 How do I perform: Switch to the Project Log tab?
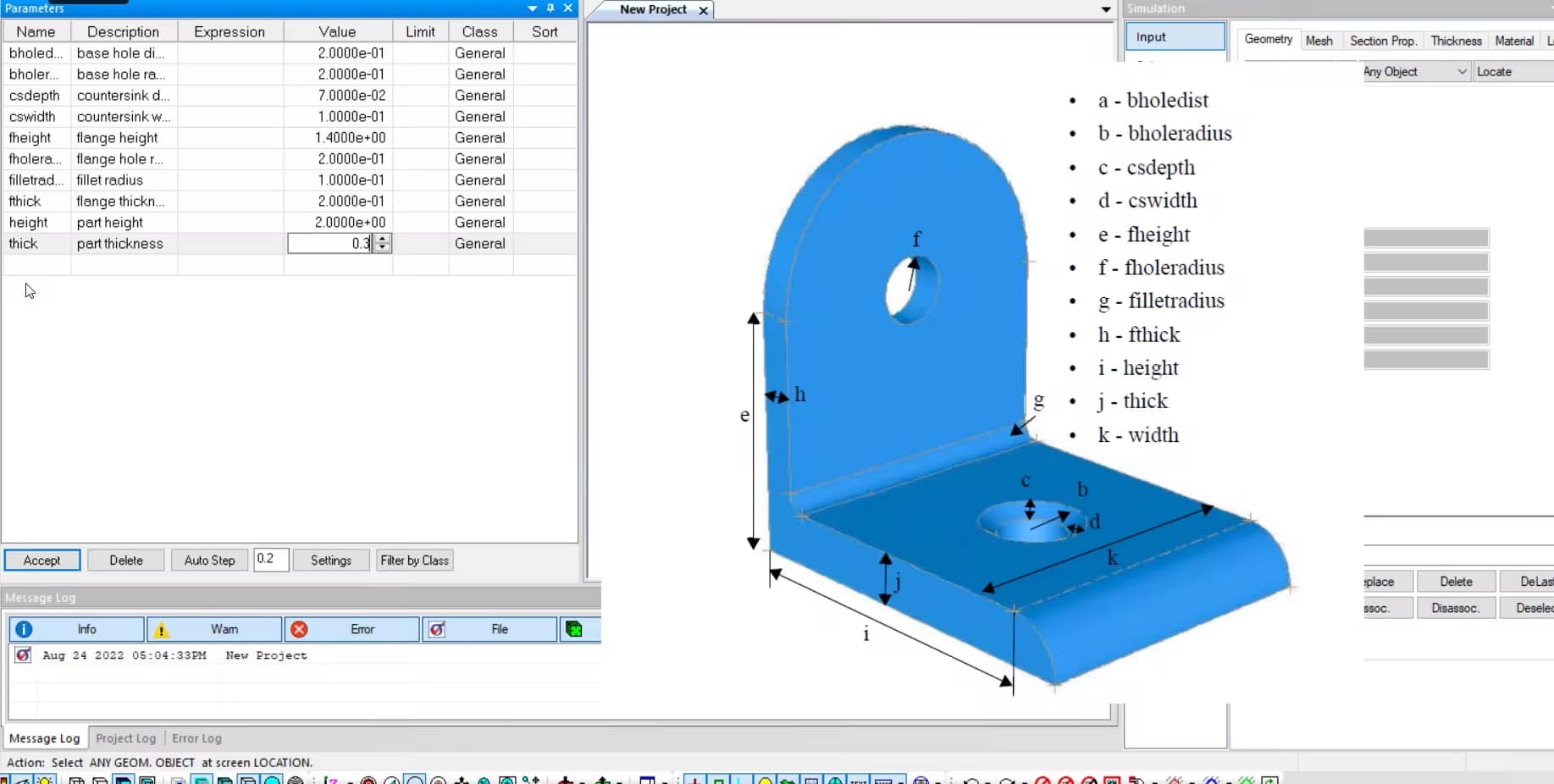(125, 738)
